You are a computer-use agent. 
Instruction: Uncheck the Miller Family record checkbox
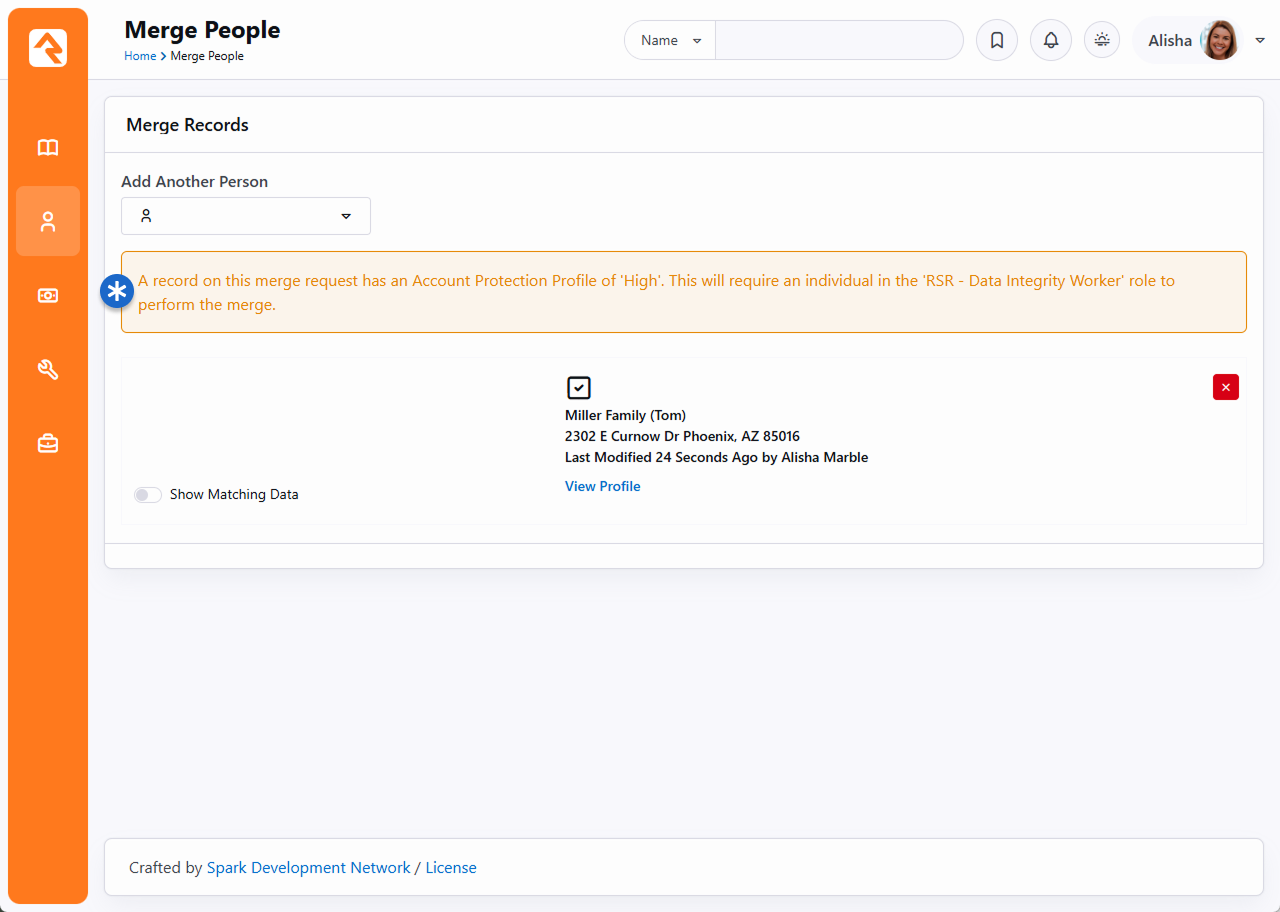tap(578, 388)
